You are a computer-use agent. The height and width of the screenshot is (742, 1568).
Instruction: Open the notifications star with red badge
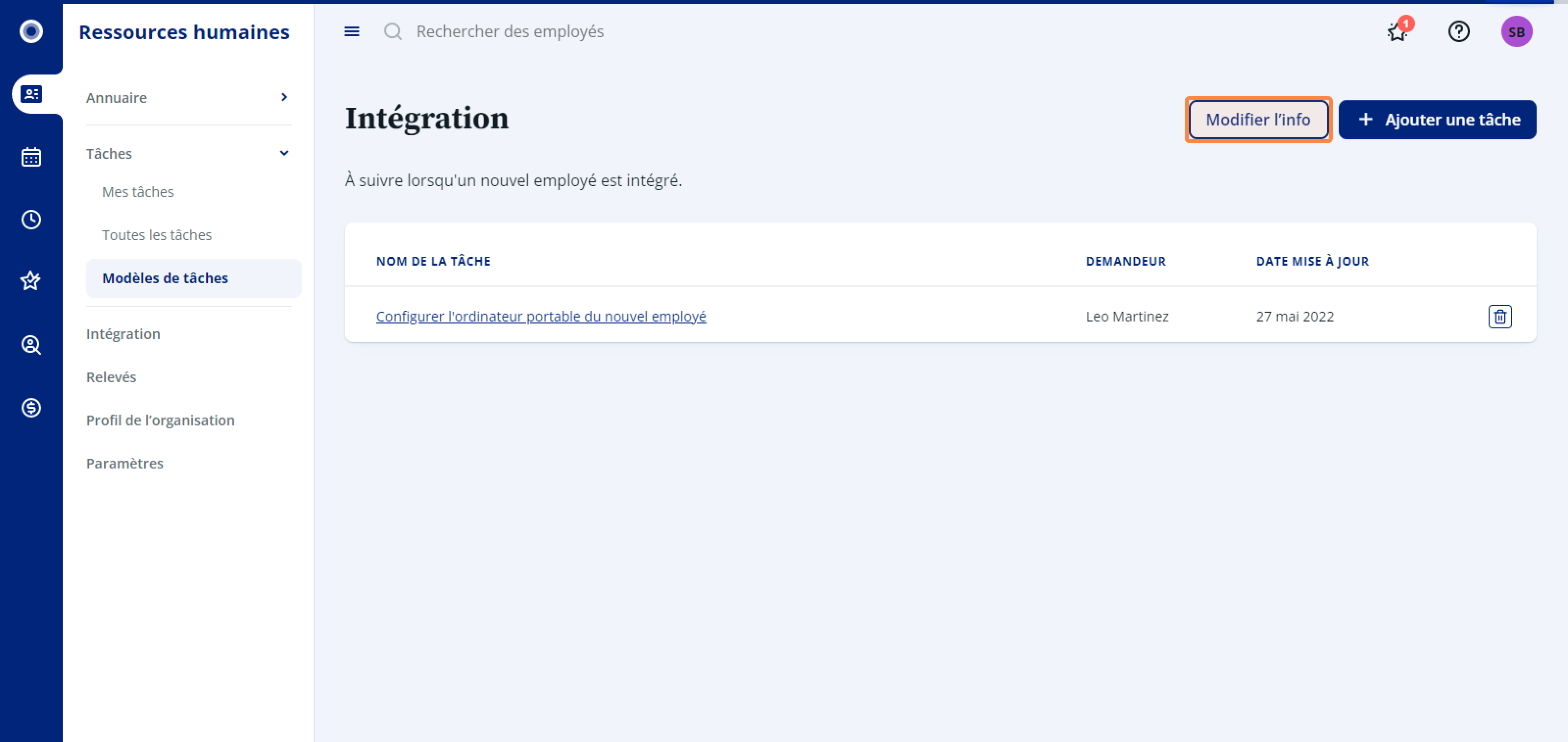(1397, 32)
